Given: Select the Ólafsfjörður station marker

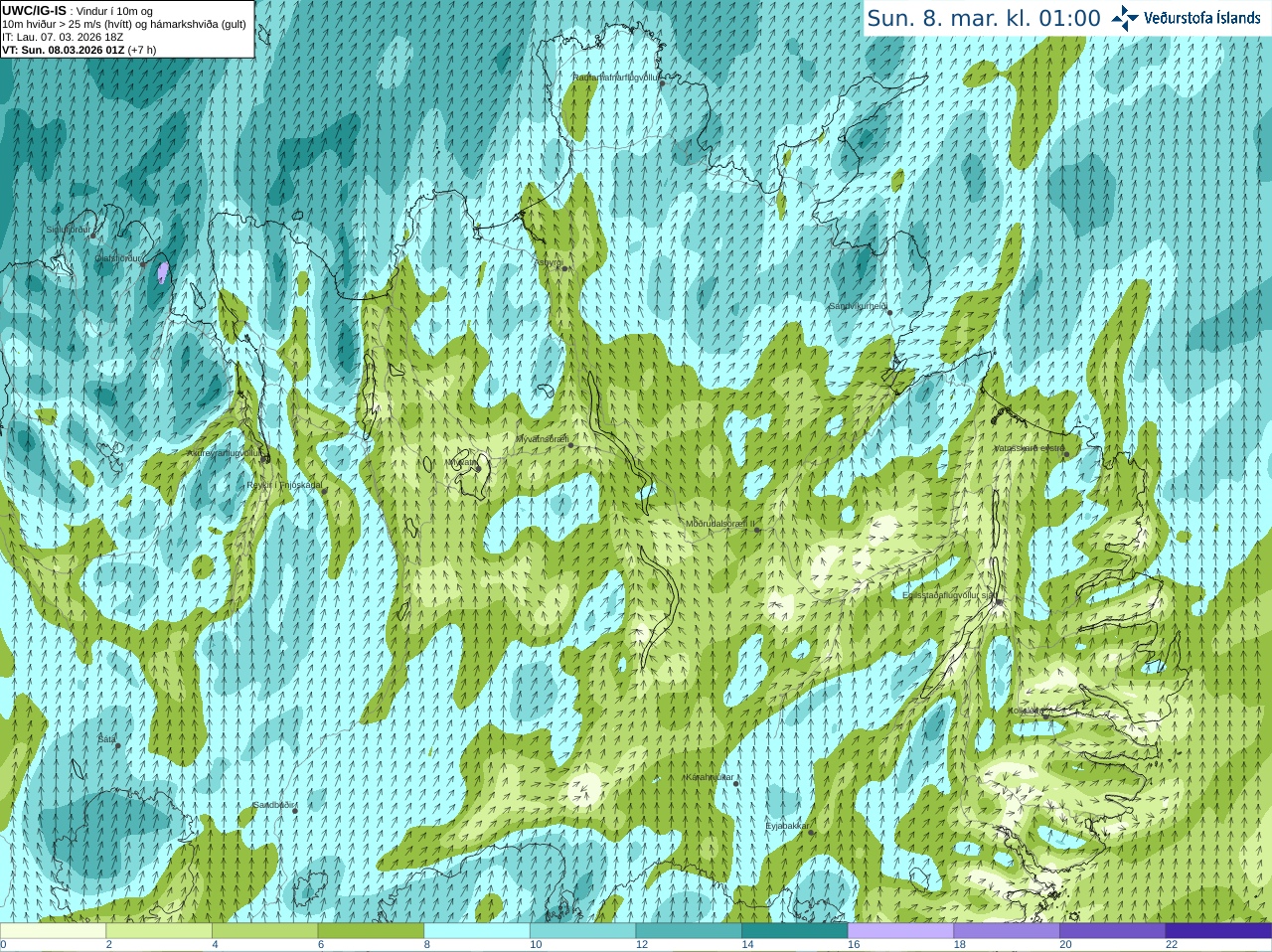Looking at the screenshot, I should (x=143, y=264).
